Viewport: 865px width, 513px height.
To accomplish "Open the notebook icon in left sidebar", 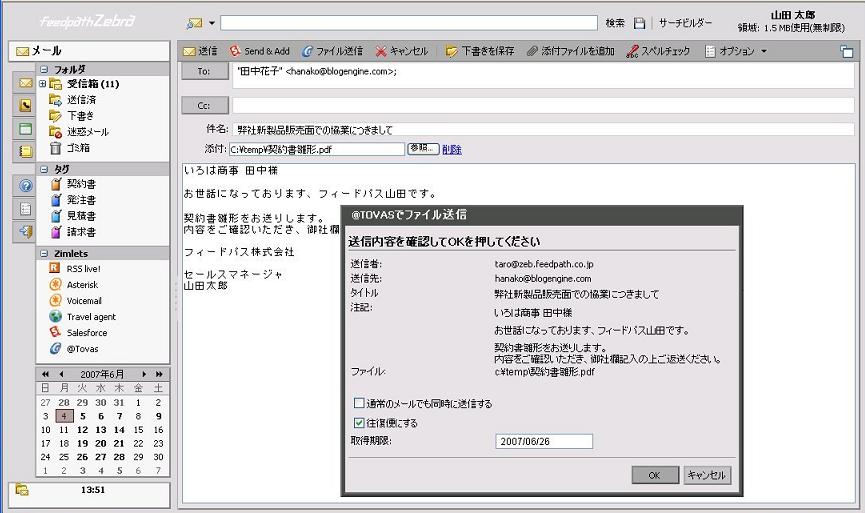I will click(25, 151).
